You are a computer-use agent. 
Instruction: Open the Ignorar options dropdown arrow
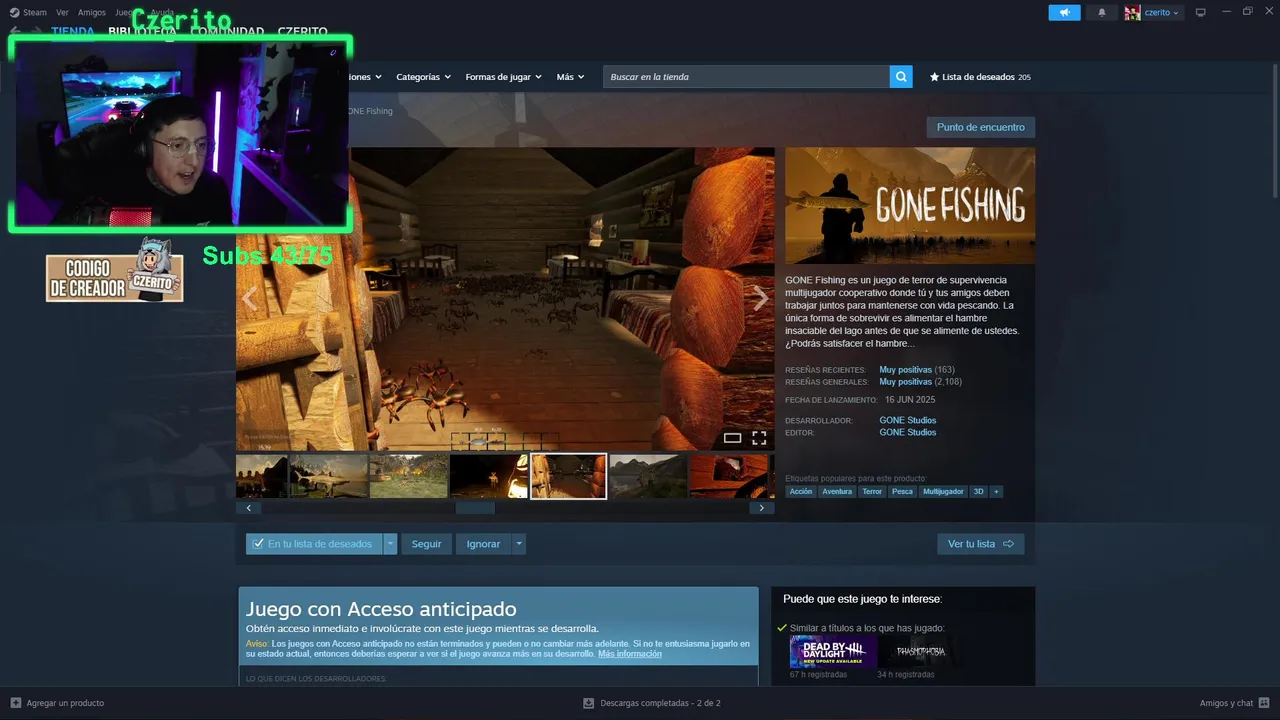[518, 544]
